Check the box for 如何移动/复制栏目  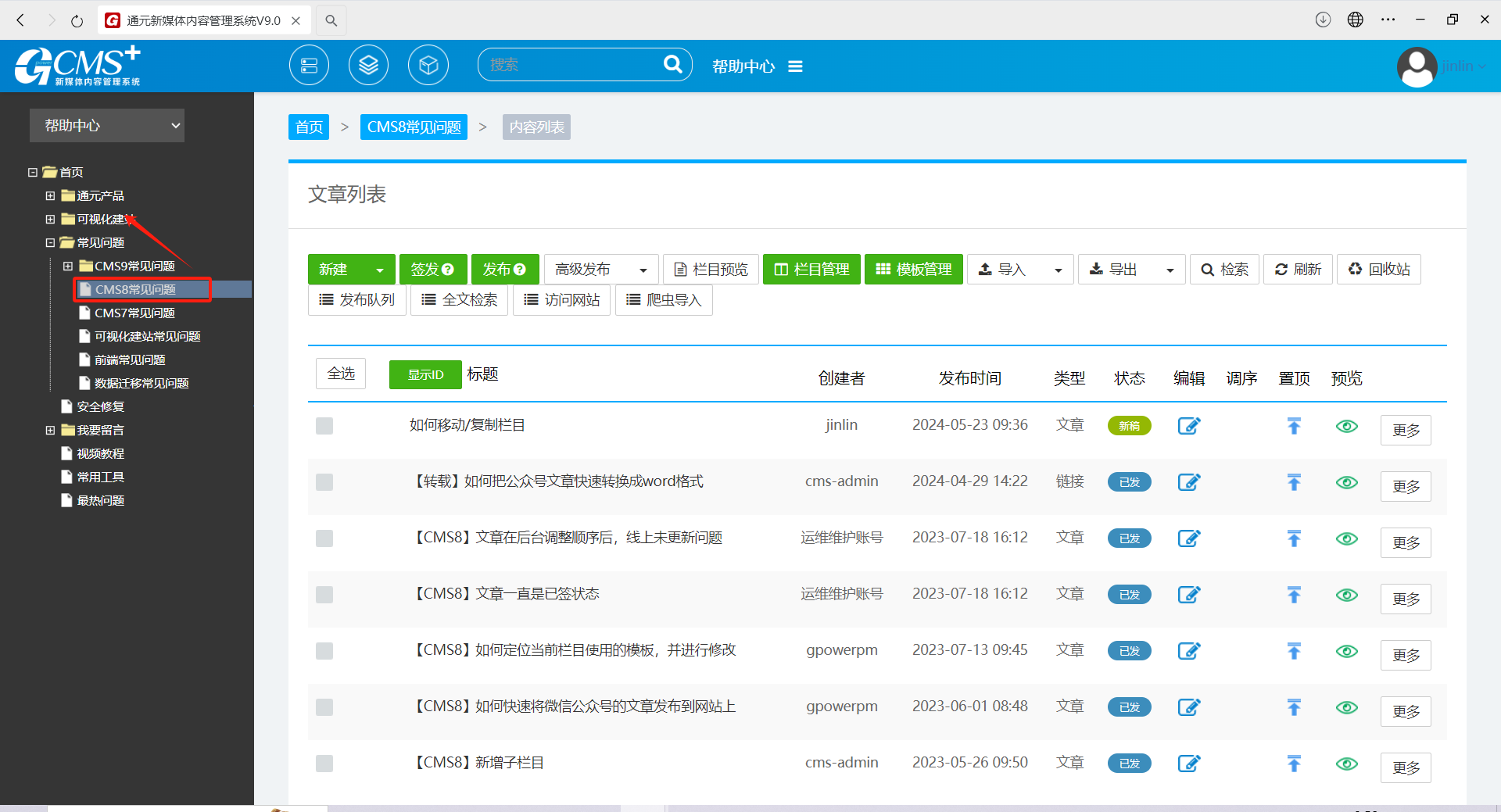click(324, 426)
